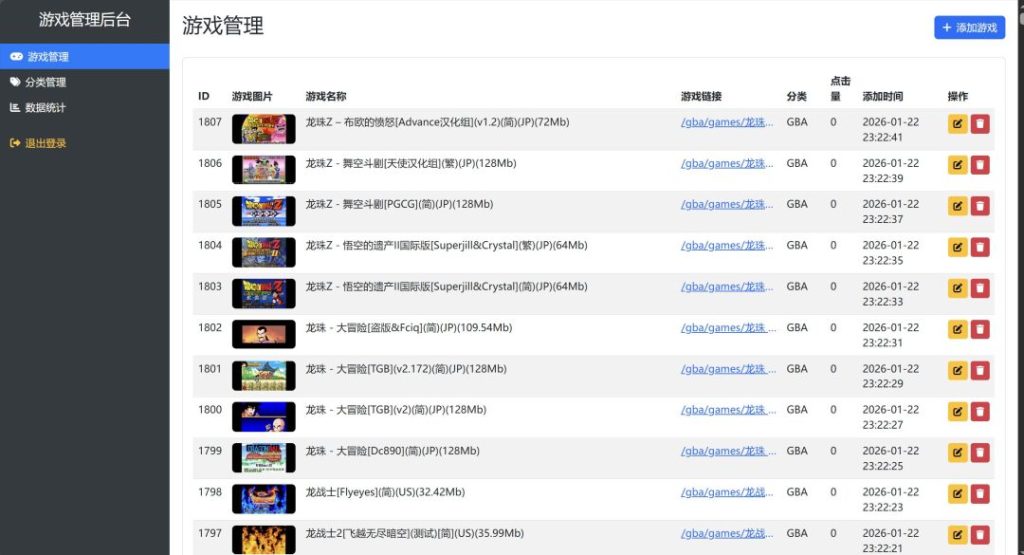
Task: Edit game row 1801
Action: pos(957,371)
